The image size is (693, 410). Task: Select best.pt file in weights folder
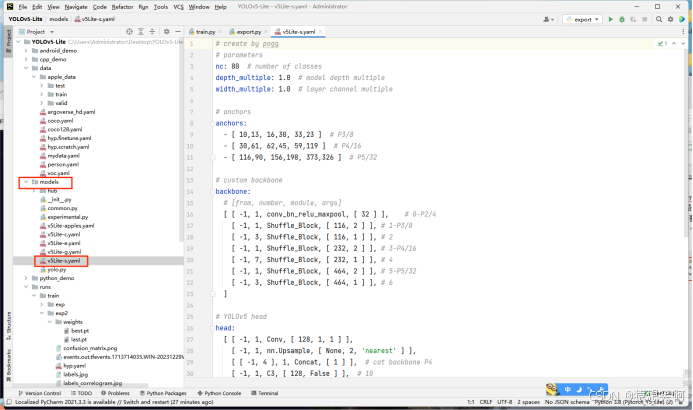coord(80,331)
